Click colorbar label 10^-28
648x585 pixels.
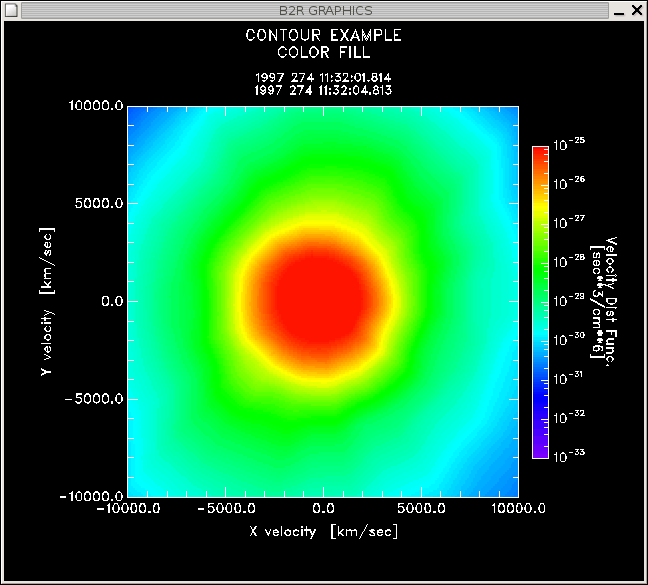tap(569, 261)
